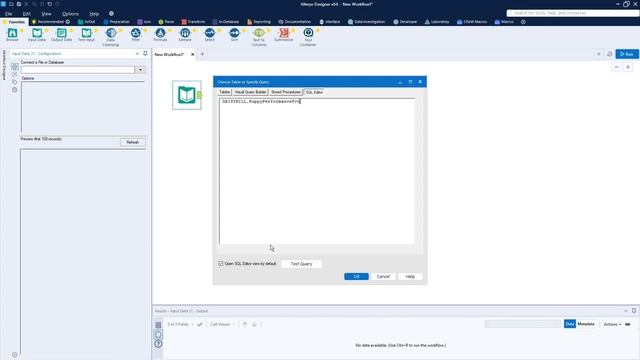Open the View menu
The height and width of the screenshot is (360, 640).
click(46, 13)
